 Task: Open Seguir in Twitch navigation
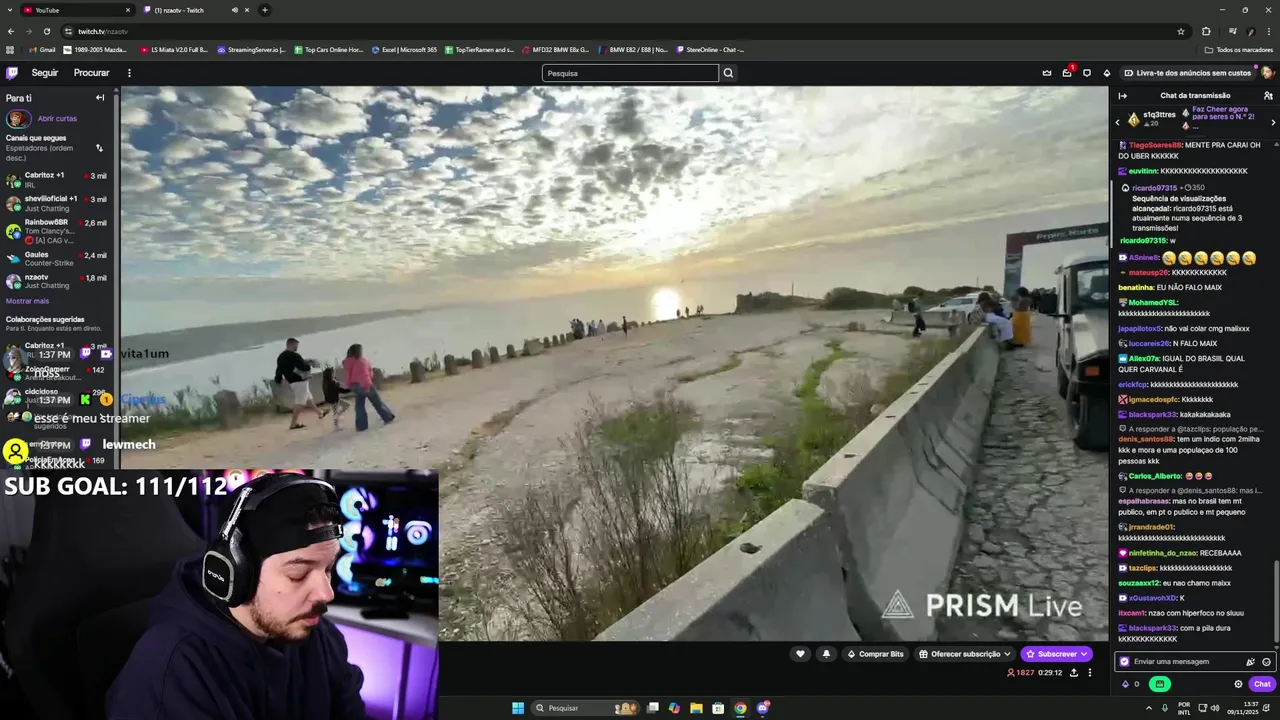pos(45,73)
